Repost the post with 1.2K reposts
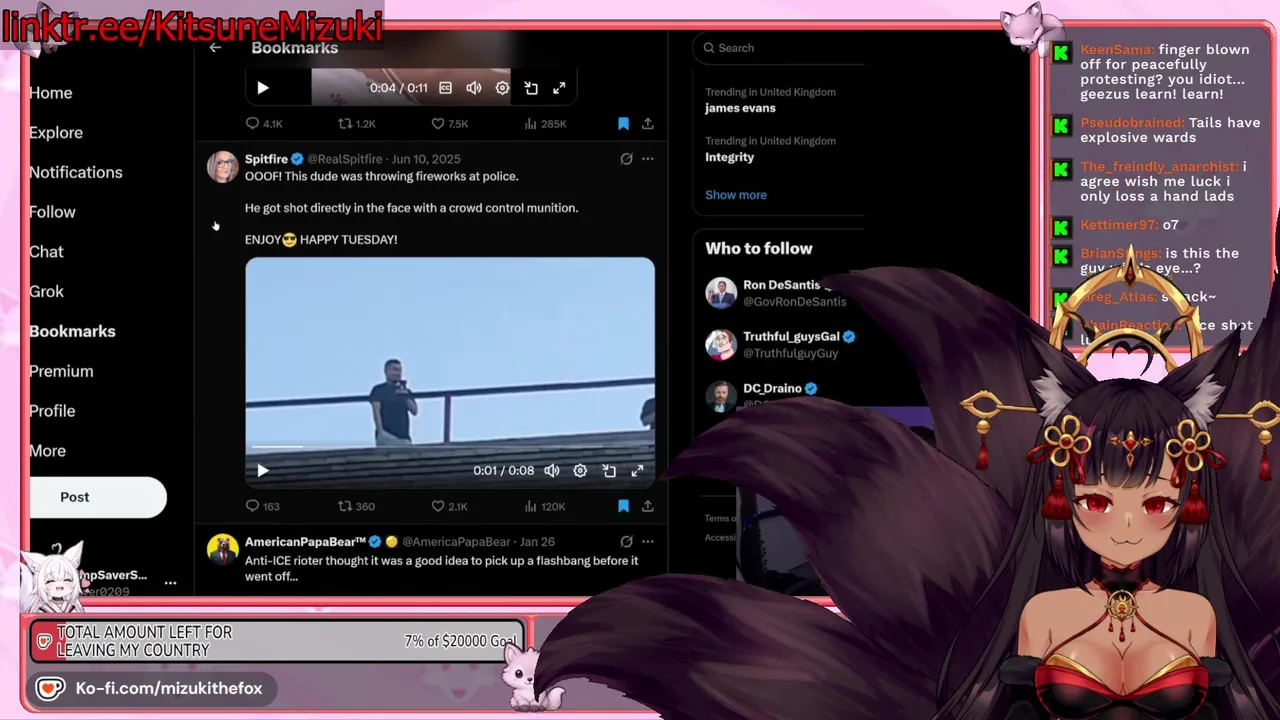This screenshot has width=1280, height=720. 356,124
